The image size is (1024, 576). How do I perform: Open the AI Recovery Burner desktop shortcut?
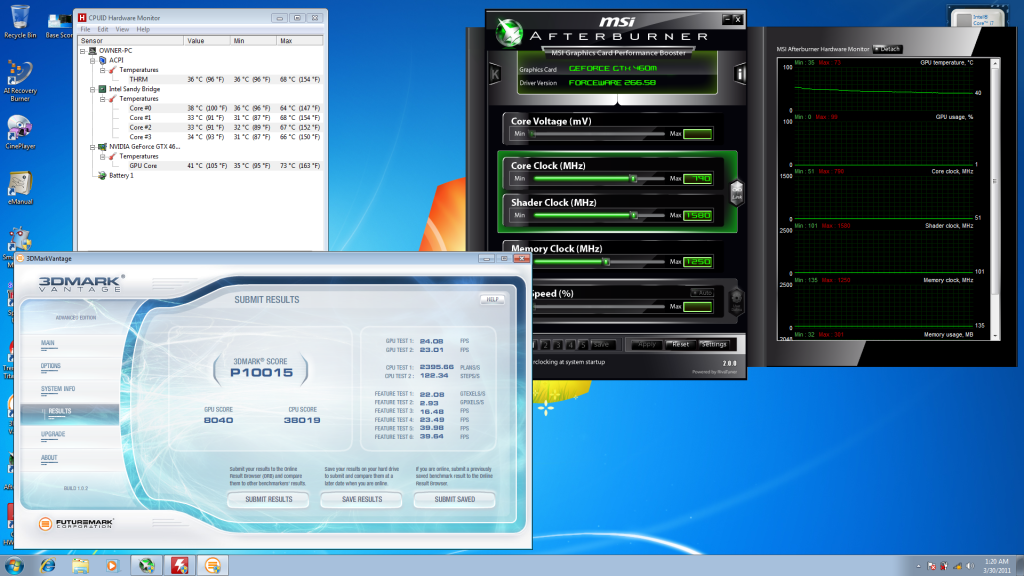coord(20,80)
